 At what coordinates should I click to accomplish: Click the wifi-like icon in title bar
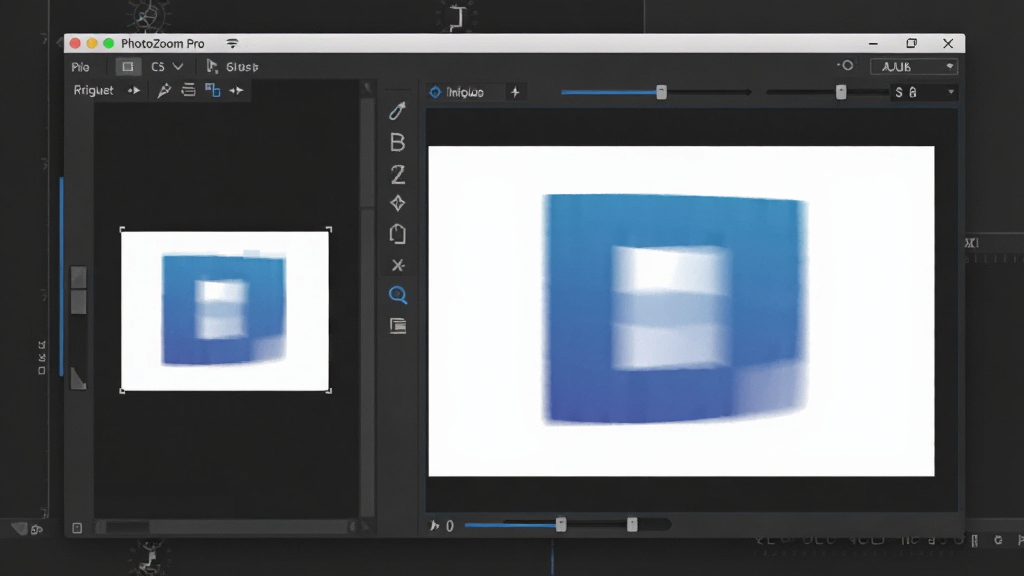232,43
